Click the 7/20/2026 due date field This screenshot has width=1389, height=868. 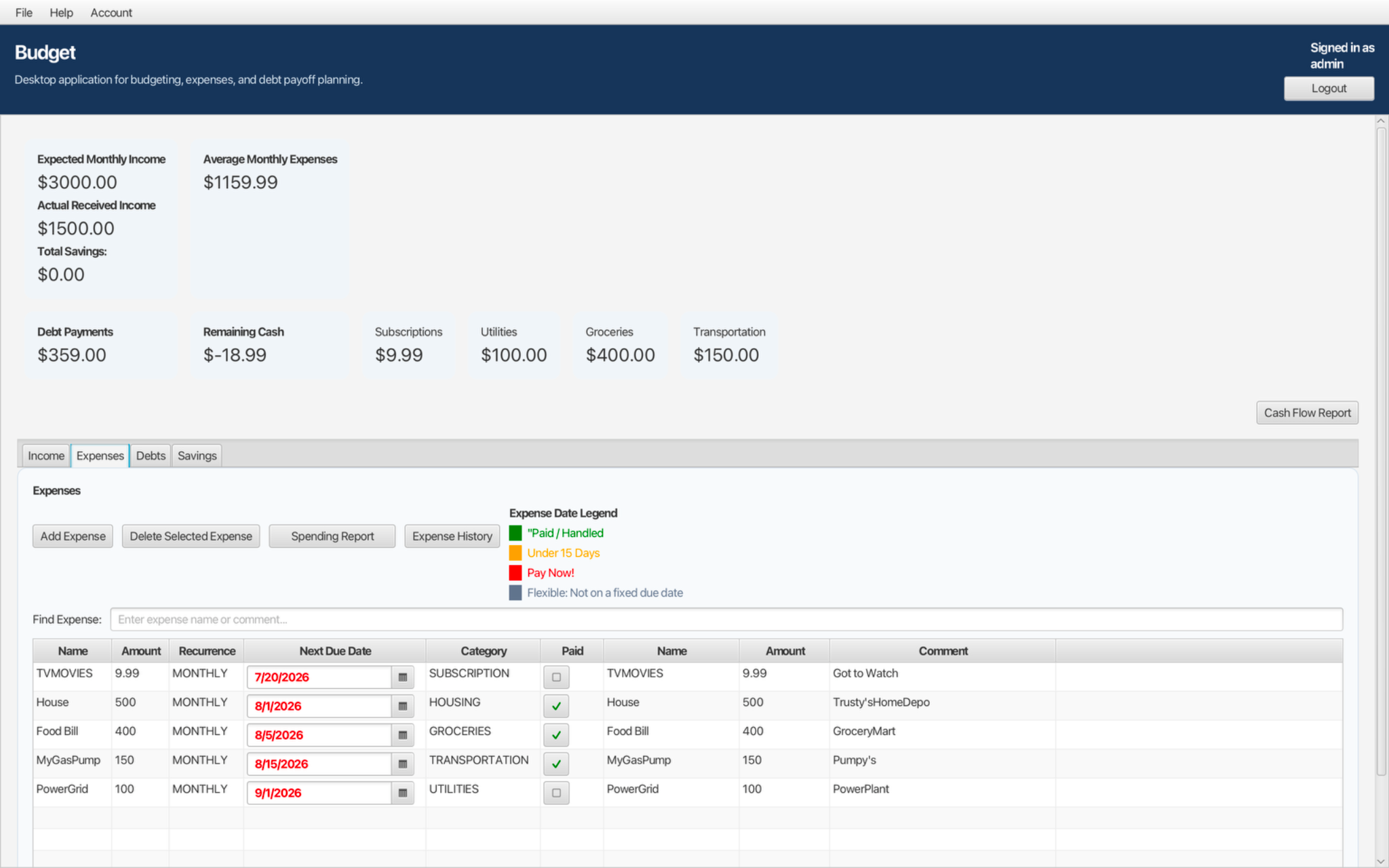(x=319, y=677)
